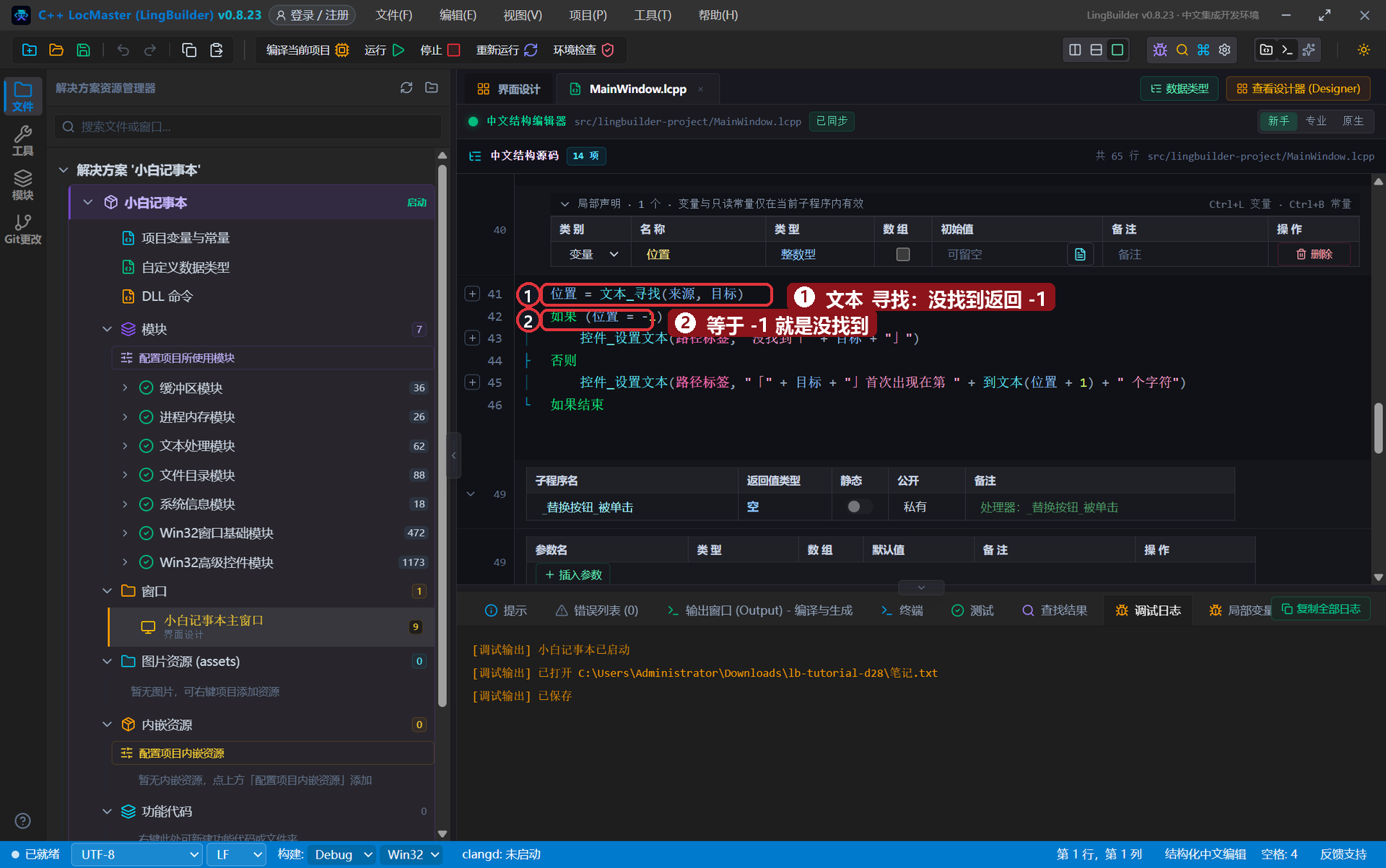The height and width of the screenshot is (868, 1386).
Task: Click the new project toolbar icon
Action: tap(30, 50)
